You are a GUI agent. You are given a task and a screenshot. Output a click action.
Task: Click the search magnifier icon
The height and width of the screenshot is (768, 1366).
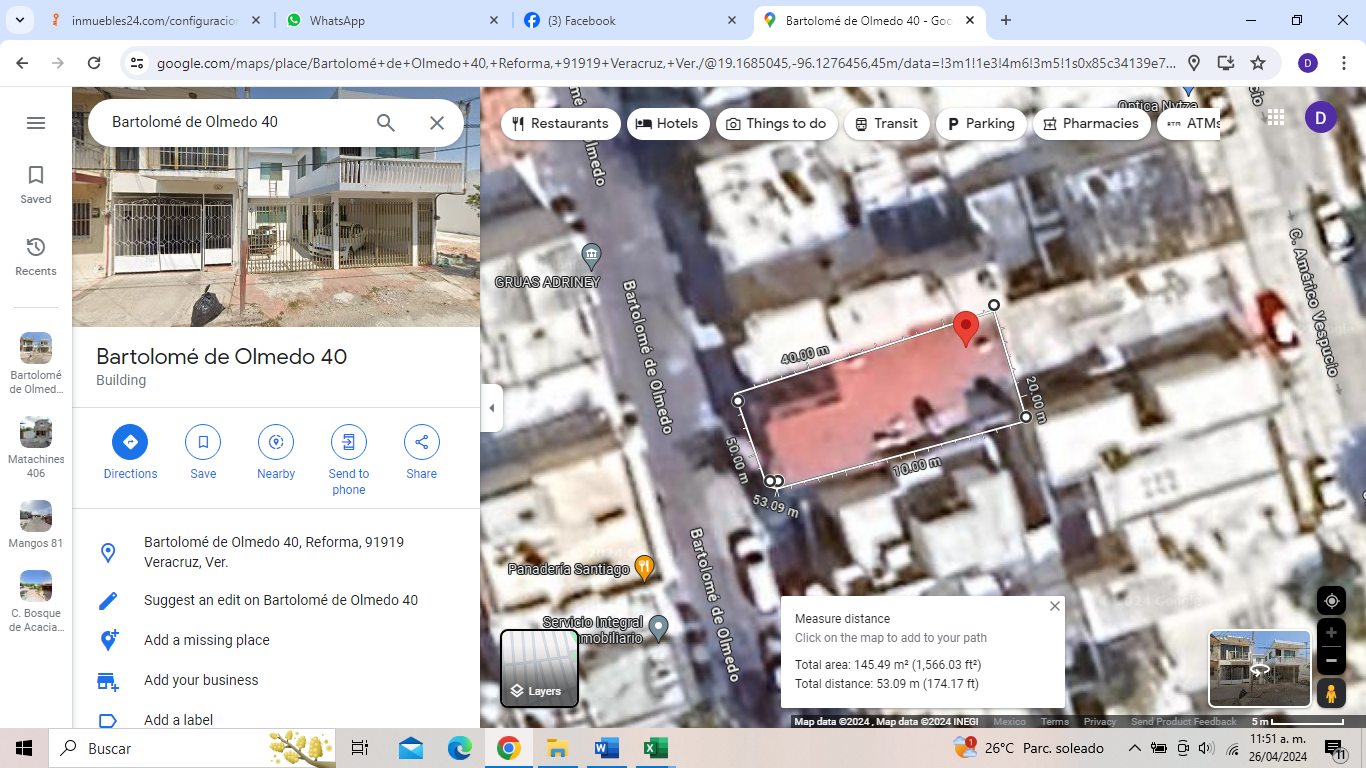386,122
